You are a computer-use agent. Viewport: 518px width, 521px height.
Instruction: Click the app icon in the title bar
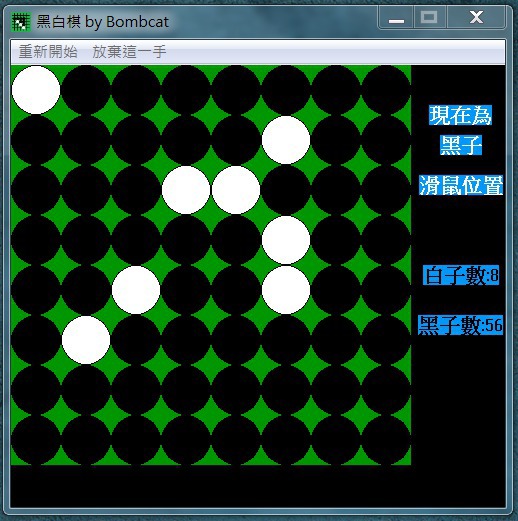point(21,22)
